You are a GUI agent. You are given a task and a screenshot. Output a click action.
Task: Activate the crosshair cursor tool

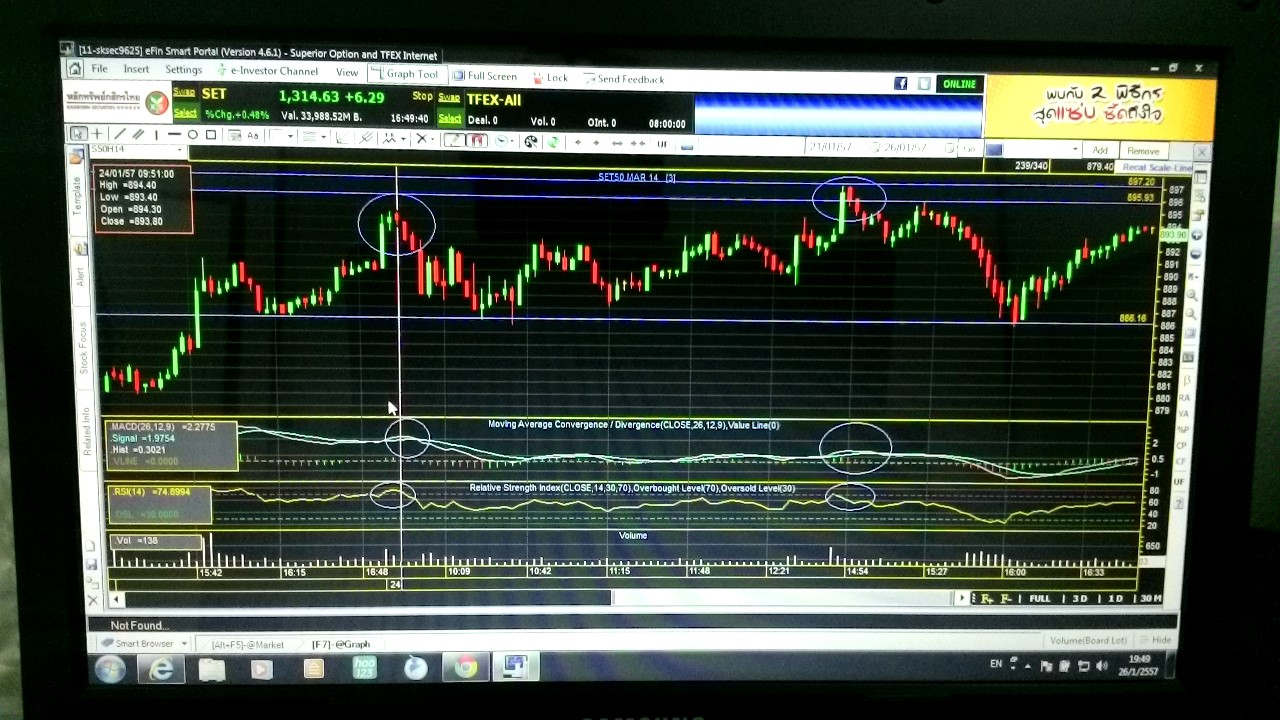point(97,134)
